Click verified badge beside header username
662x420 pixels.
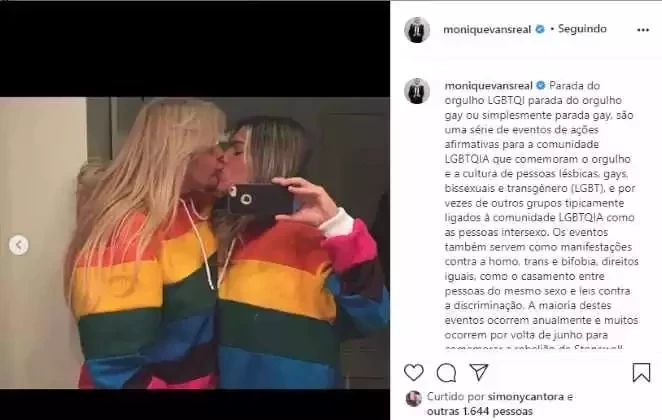point(540,30)
